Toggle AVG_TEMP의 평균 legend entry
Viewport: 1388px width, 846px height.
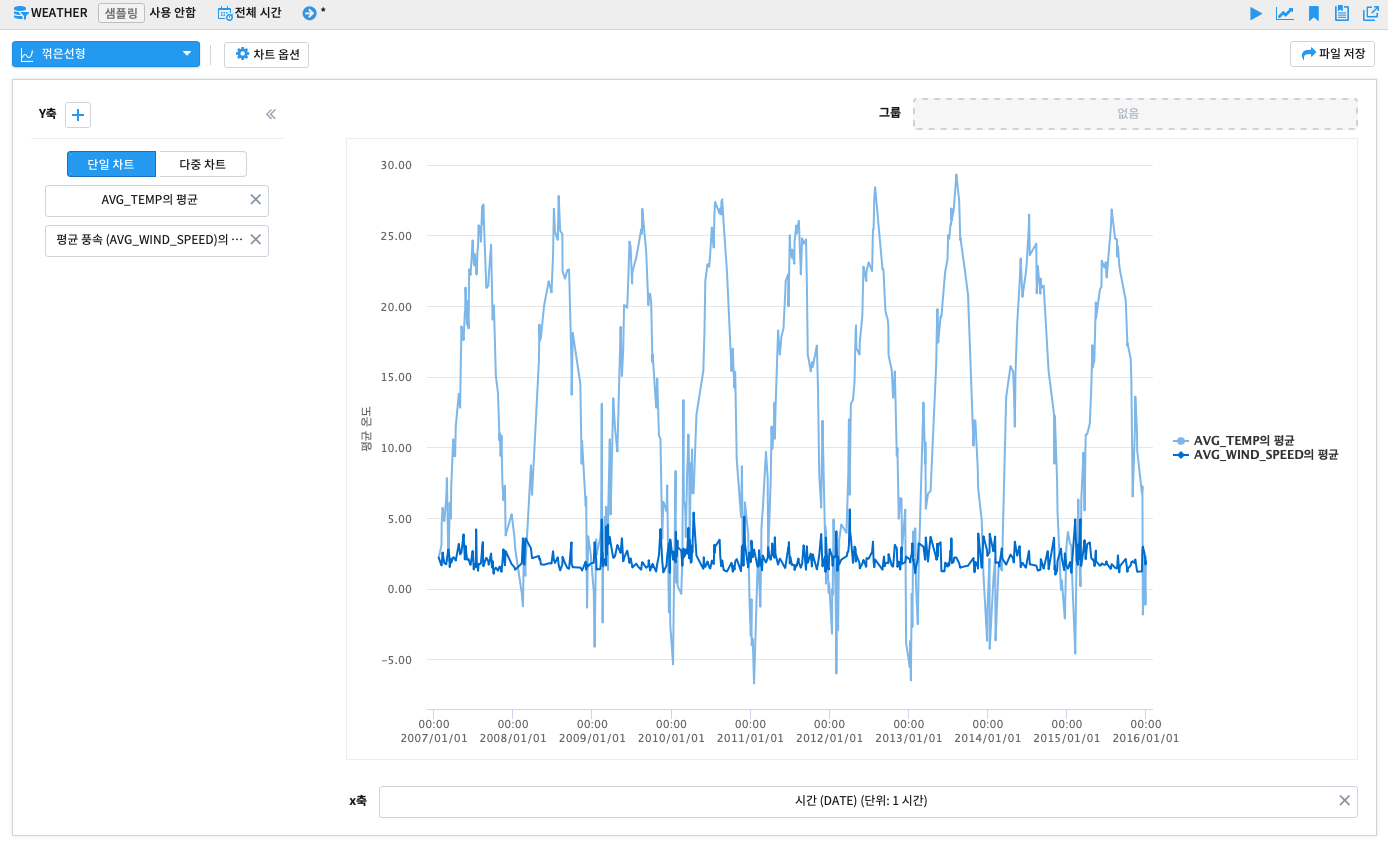(x=1234, y=441)
